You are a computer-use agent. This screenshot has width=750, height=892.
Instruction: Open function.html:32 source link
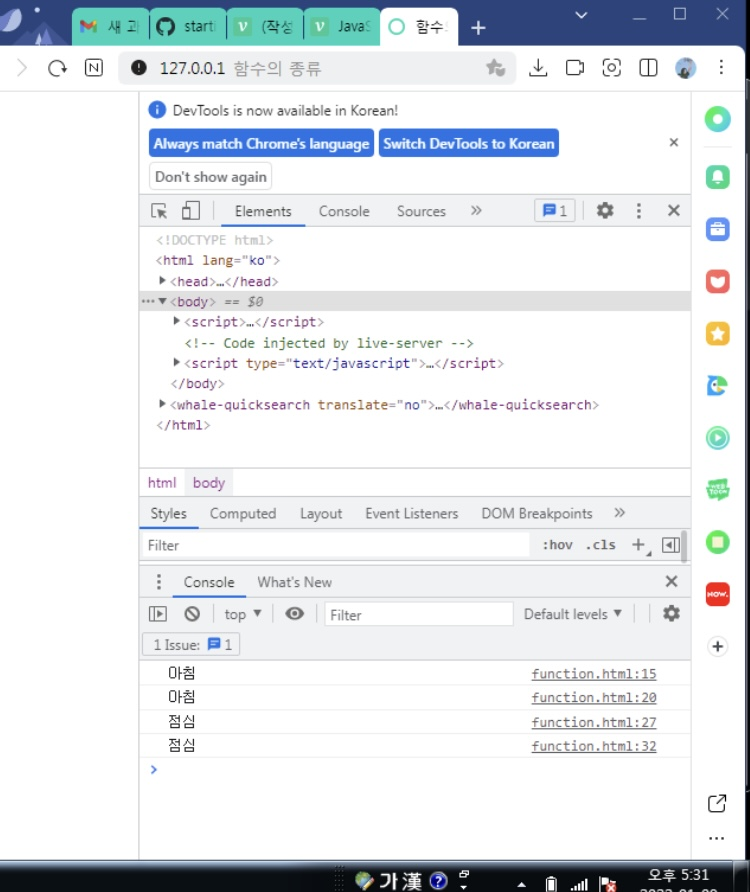click(x=594, y=746)
